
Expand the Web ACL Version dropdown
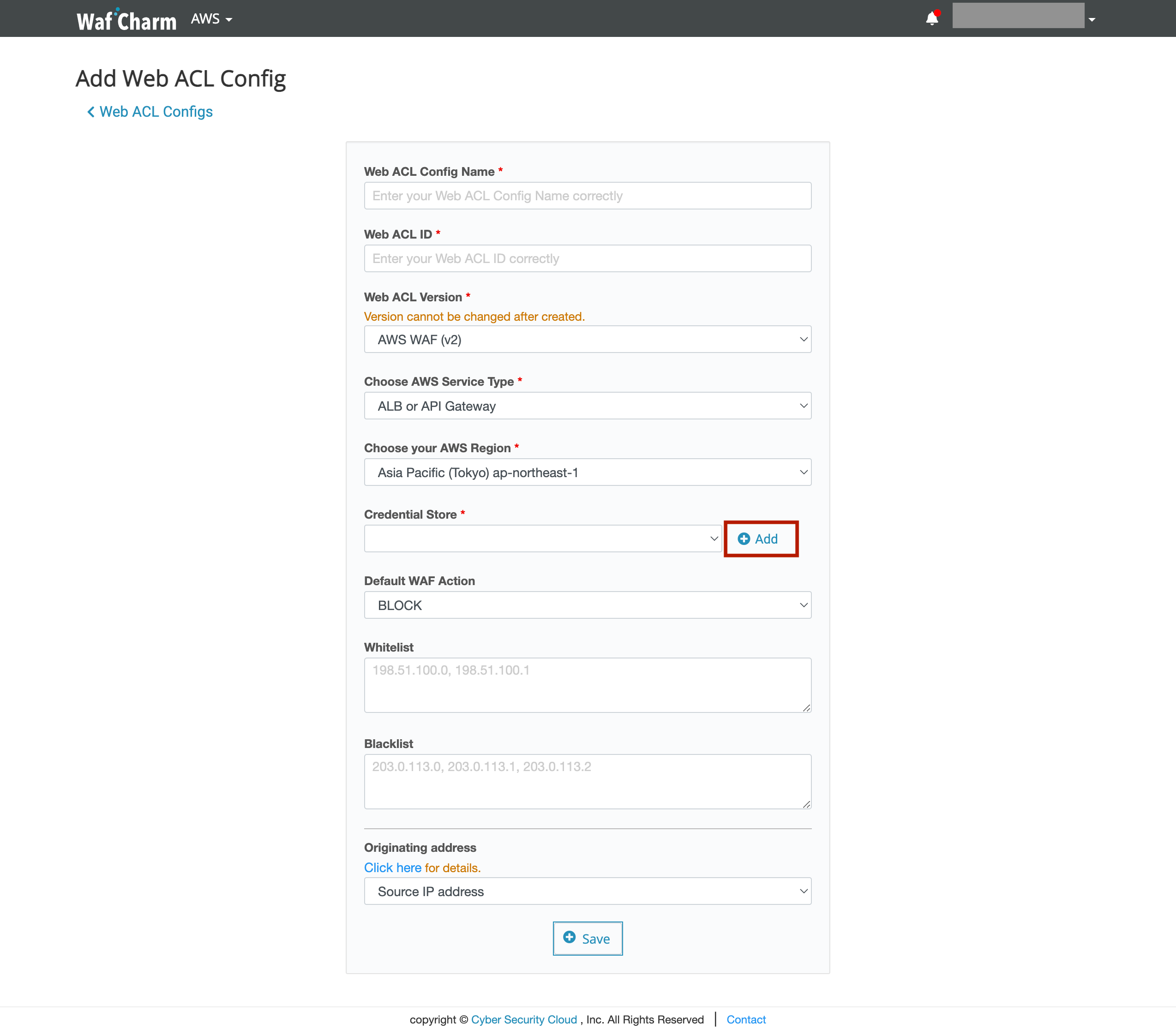tap(587, 339)
